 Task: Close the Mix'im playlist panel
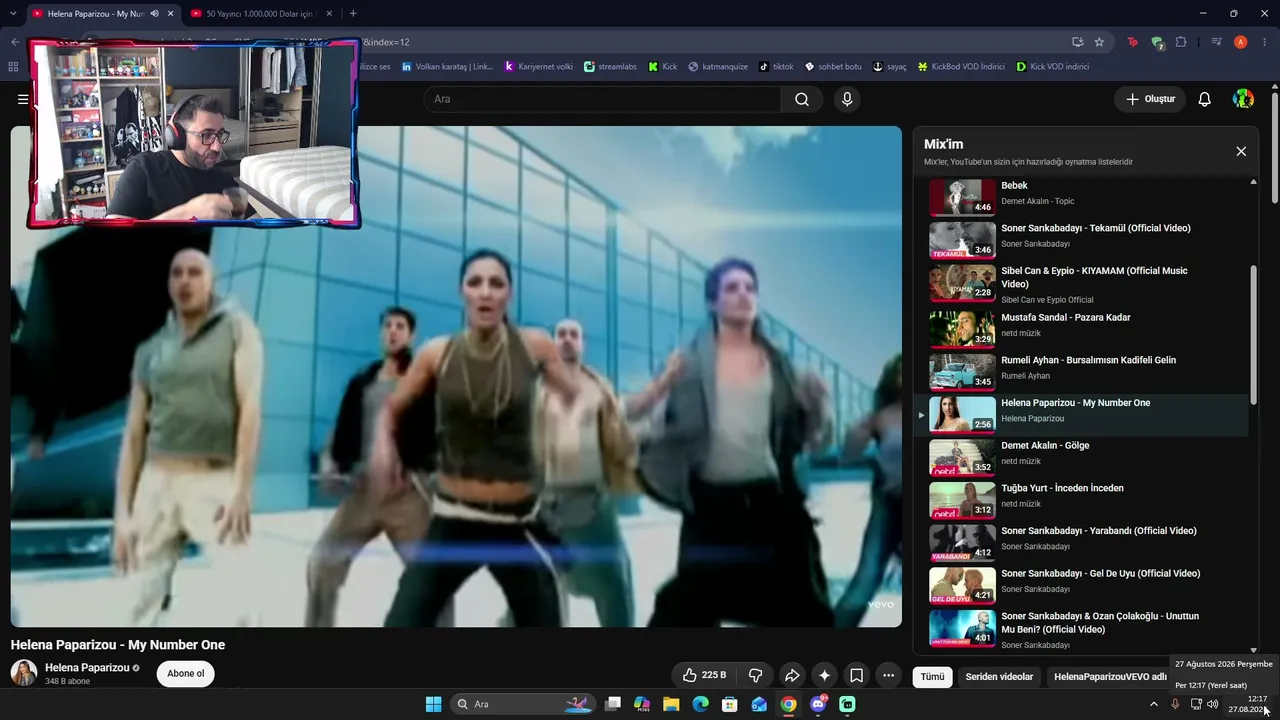tap(1241, 151)
